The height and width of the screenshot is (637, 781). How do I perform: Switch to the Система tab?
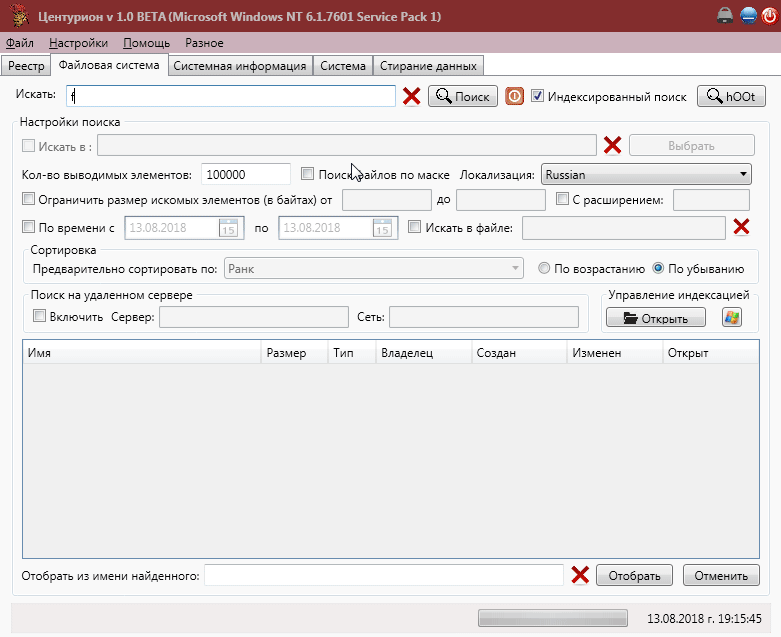343,66
